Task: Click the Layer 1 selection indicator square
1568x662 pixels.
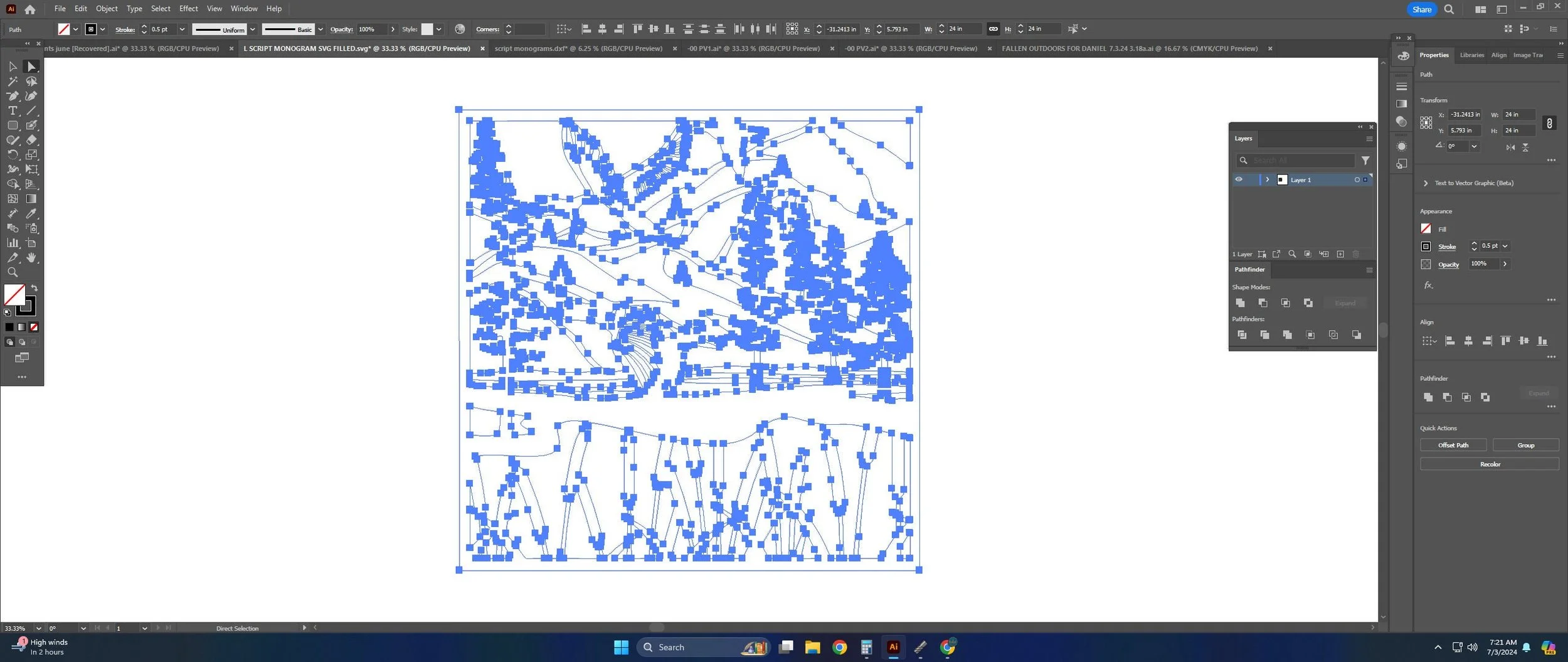Action: click(x=1365, y=180)
